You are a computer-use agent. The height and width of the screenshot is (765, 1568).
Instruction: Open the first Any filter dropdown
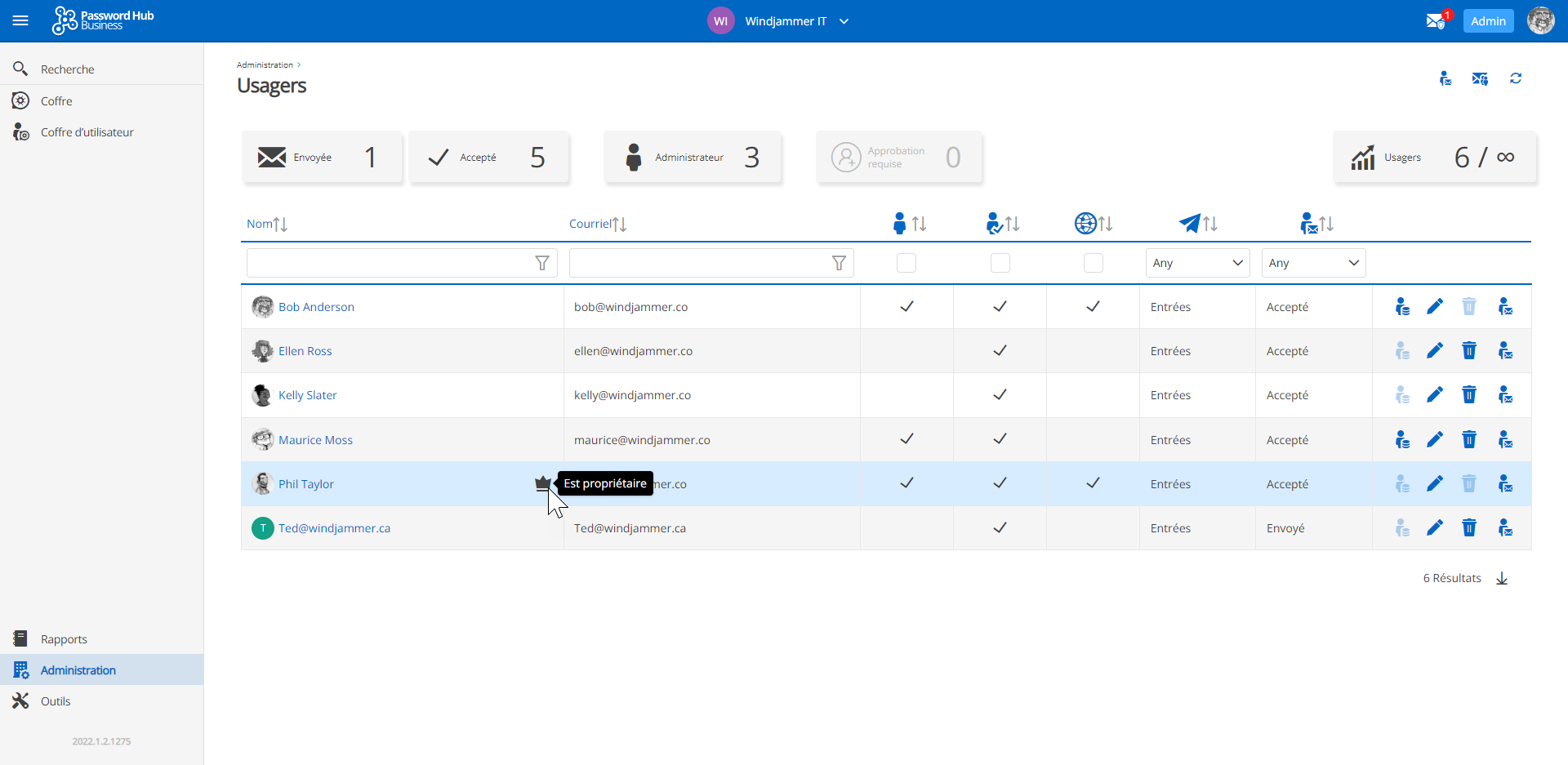coord(1197,263)
